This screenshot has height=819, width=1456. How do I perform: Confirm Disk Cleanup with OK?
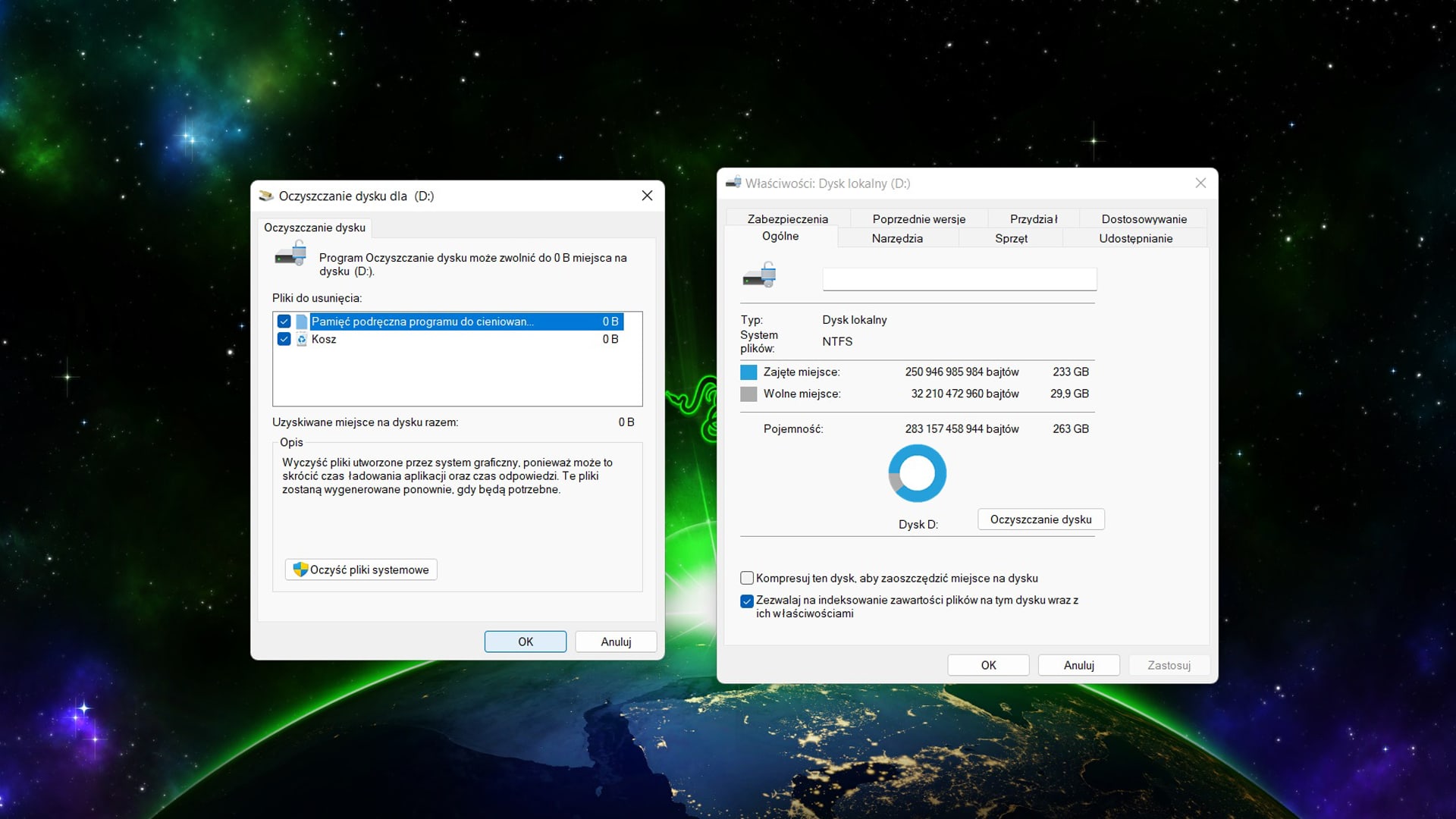point(526,642)
